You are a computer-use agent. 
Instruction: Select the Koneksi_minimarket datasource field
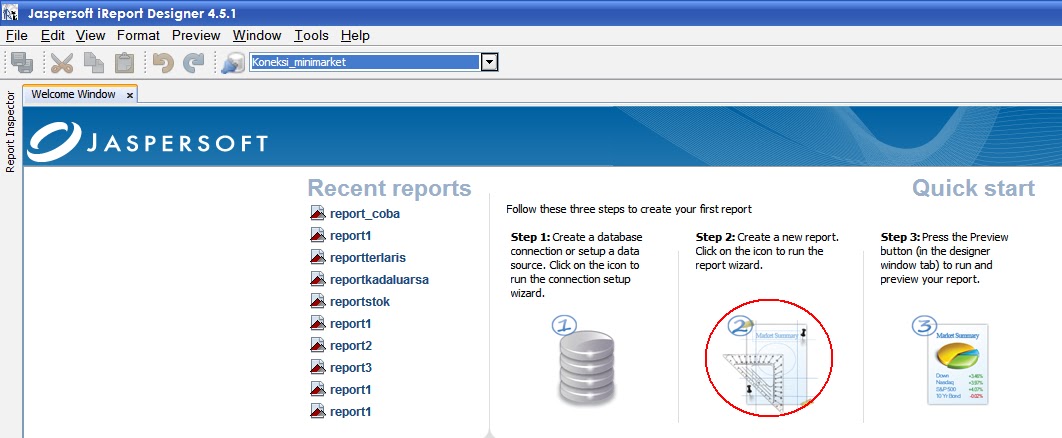(x=365, y=63)
